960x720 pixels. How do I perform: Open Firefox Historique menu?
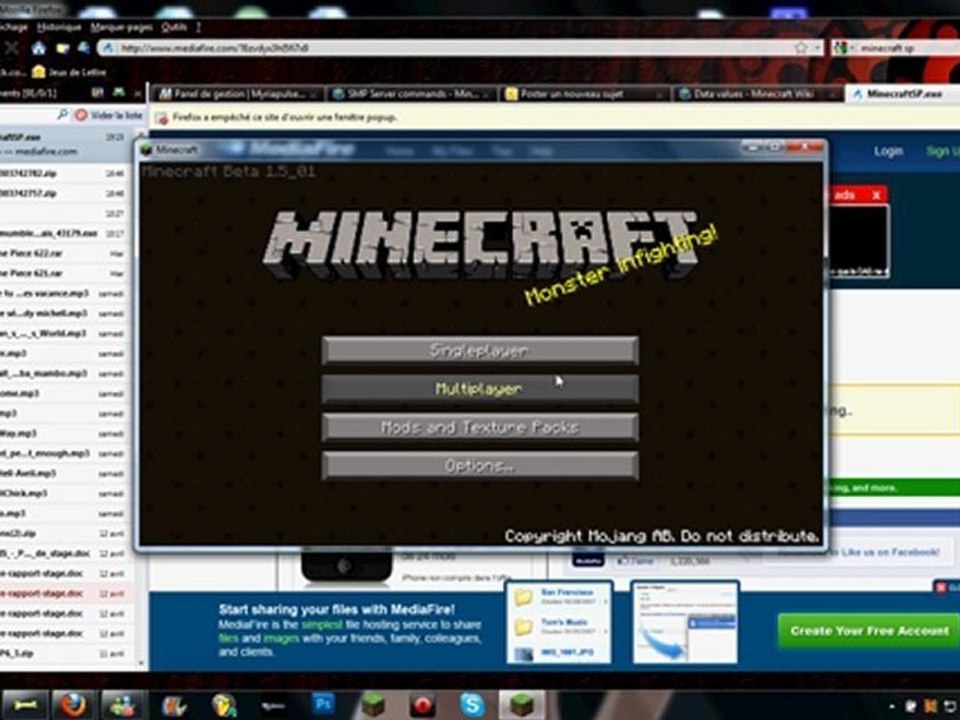coord(59,27)
